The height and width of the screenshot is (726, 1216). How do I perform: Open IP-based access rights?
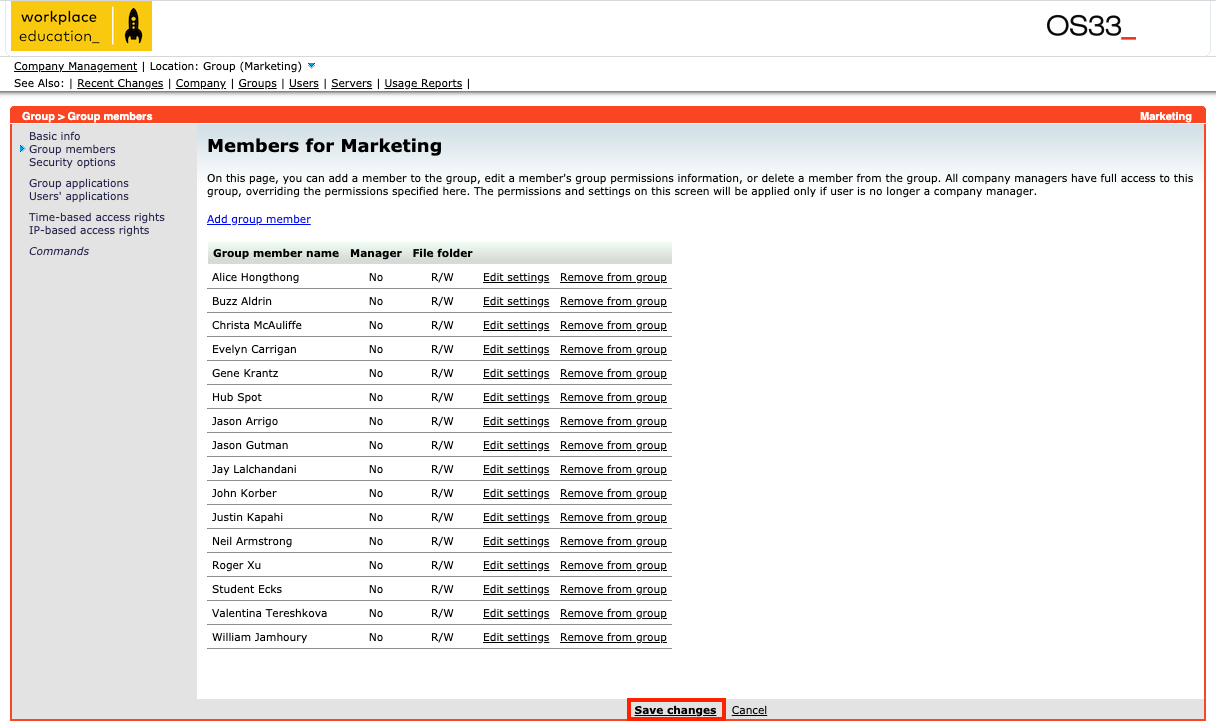(89, 230)
